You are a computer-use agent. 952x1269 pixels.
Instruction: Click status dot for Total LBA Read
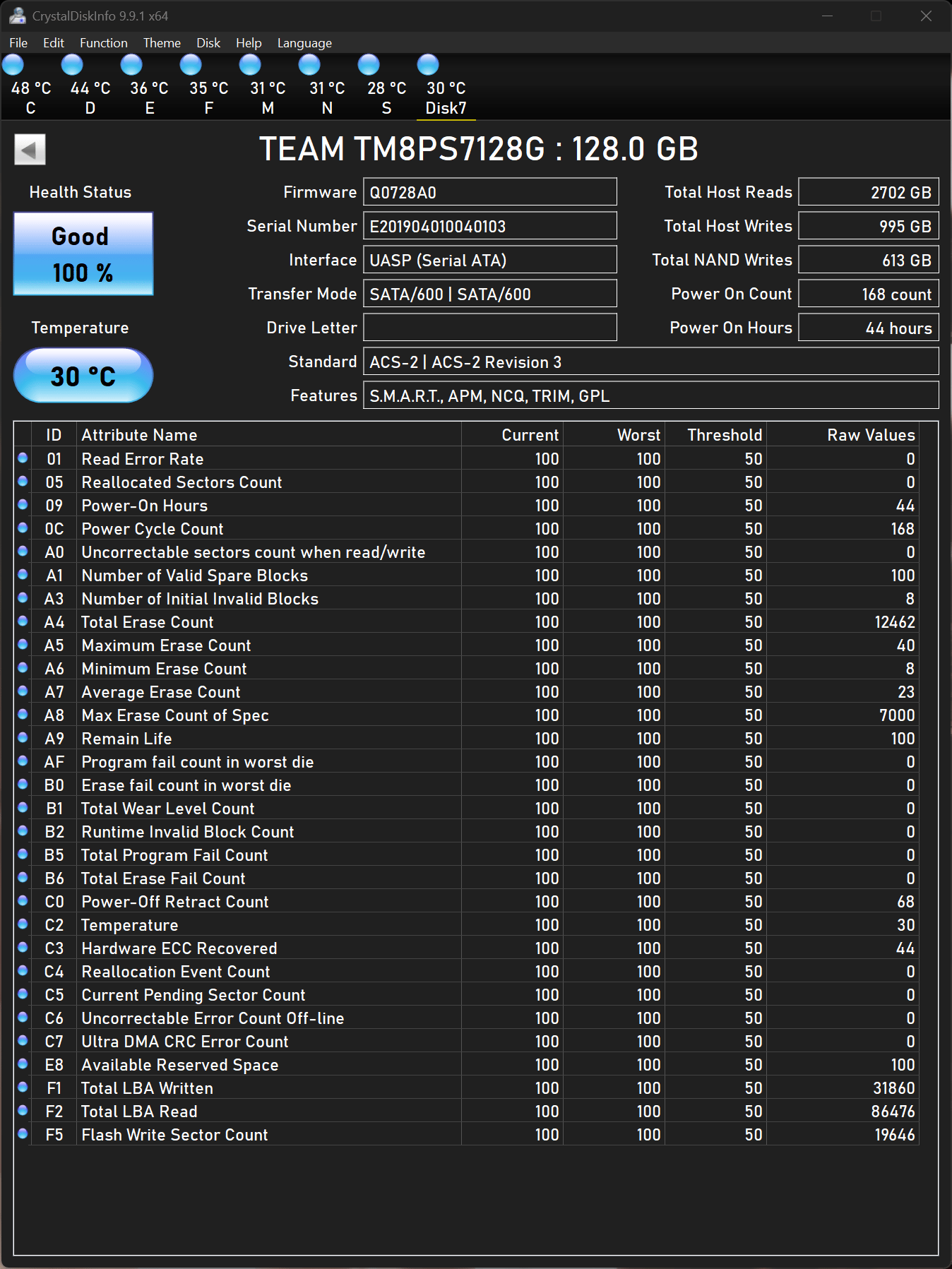click(23, 1111)
